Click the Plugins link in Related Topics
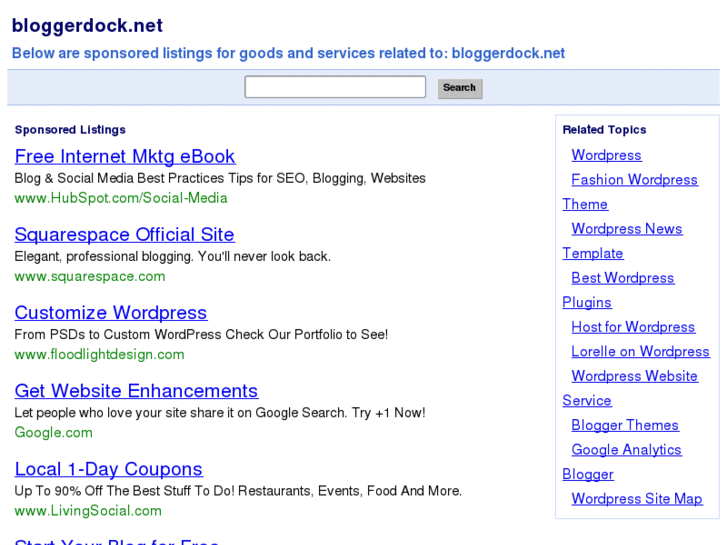 click(x=587, y=302)
